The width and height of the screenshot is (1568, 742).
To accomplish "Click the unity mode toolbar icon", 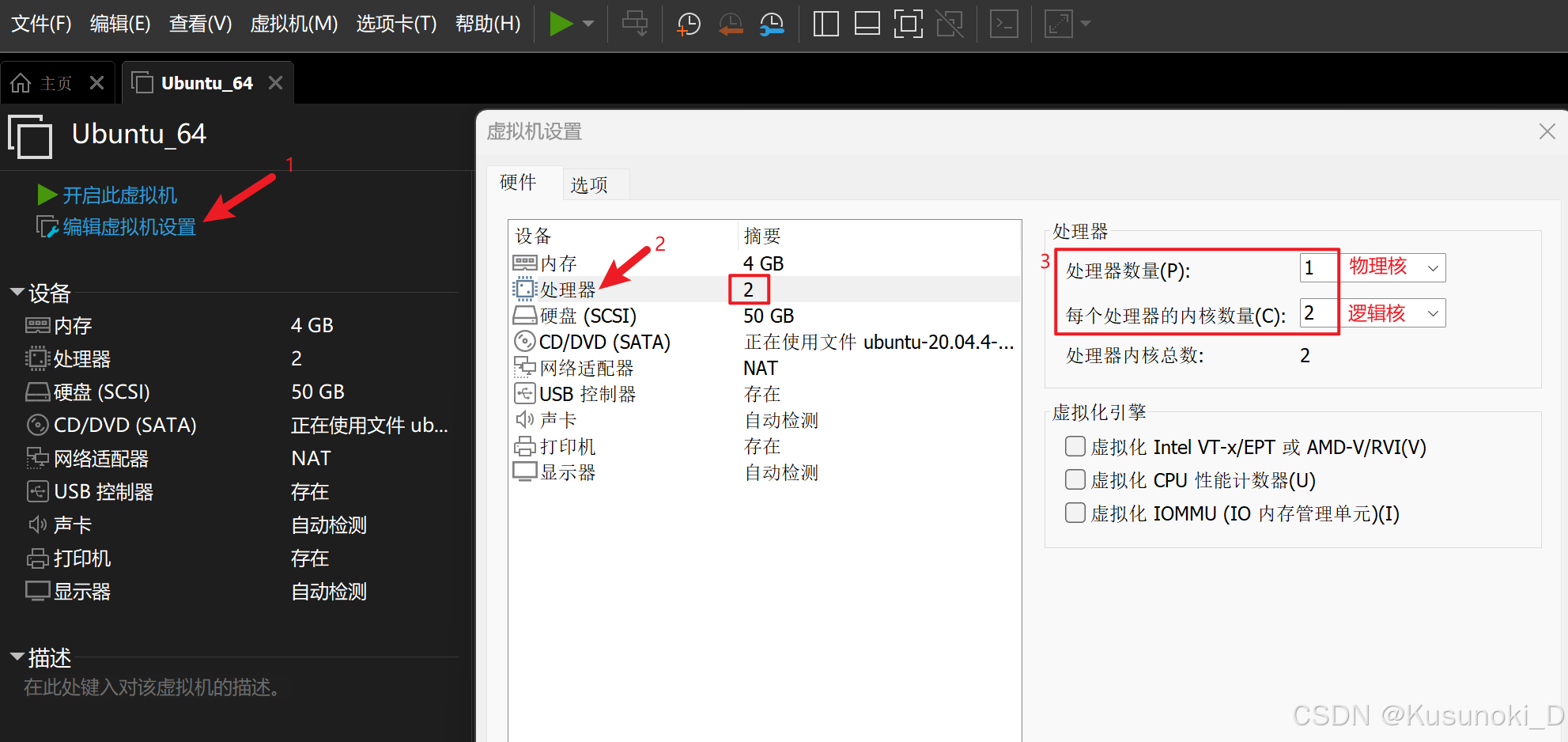I will (950, 24).
